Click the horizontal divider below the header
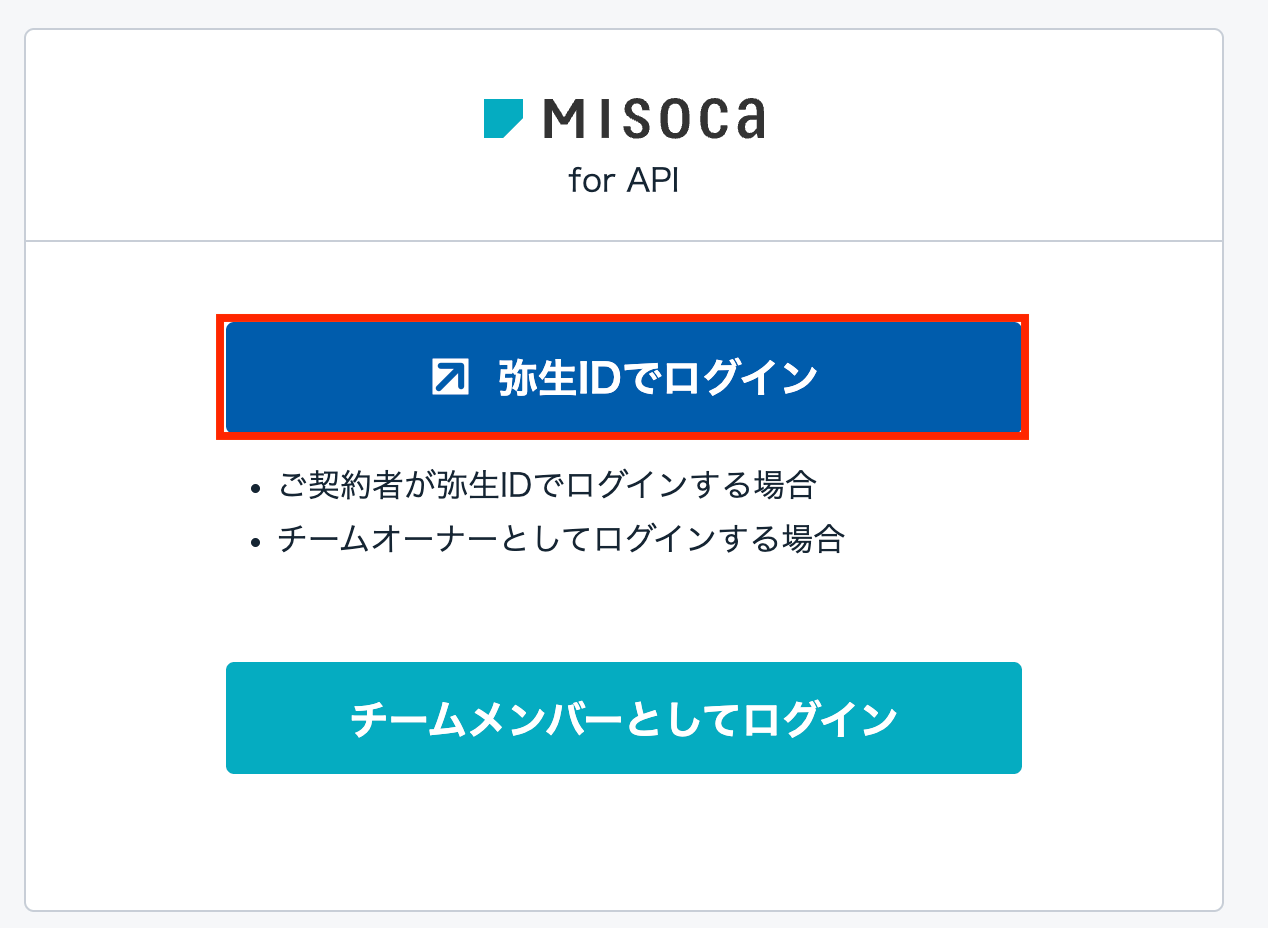The width and height of the screenshot is (1268, 928). click(623, 241)
